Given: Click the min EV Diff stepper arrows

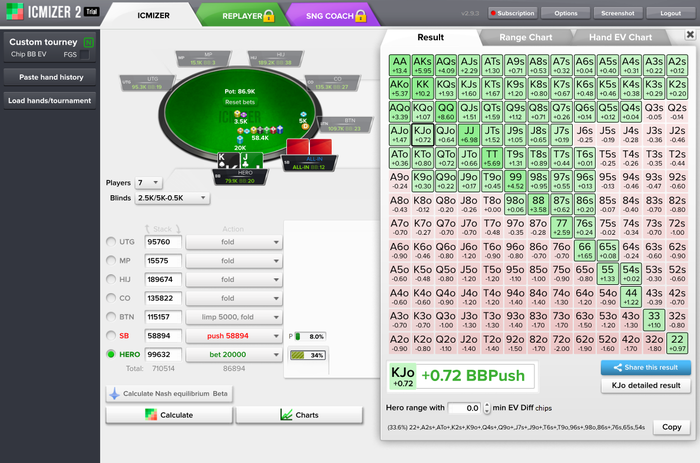Looking at the screenshot, I should coord(487,408).
